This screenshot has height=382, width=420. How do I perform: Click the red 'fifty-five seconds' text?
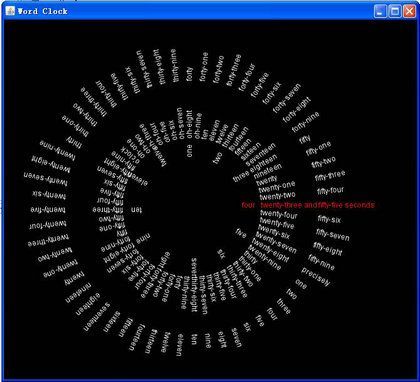346,205
